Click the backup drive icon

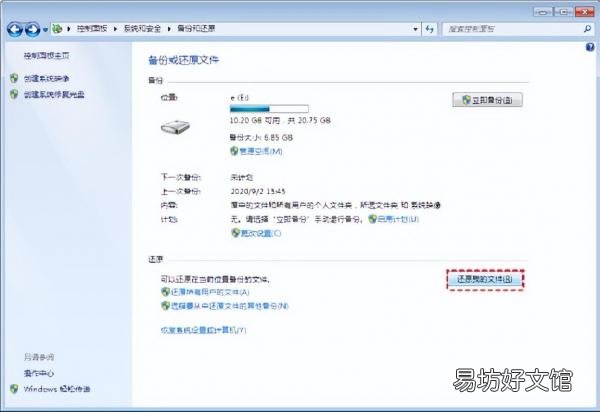[x=175, y=127]
